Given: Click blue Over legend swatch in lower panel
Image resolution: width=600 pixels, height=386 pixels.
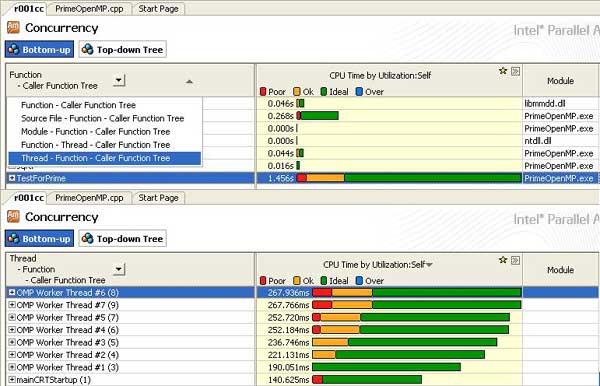Looking at the screenshot, I should [x=359, y=281].
